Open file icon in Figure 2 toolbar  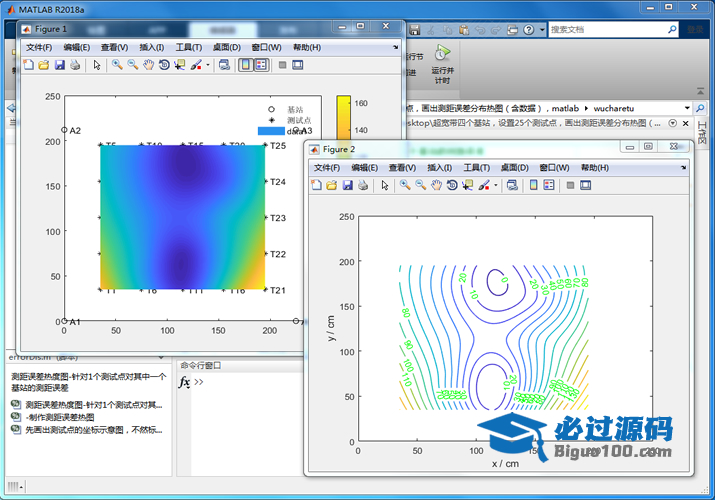click(x=332, y=185)
